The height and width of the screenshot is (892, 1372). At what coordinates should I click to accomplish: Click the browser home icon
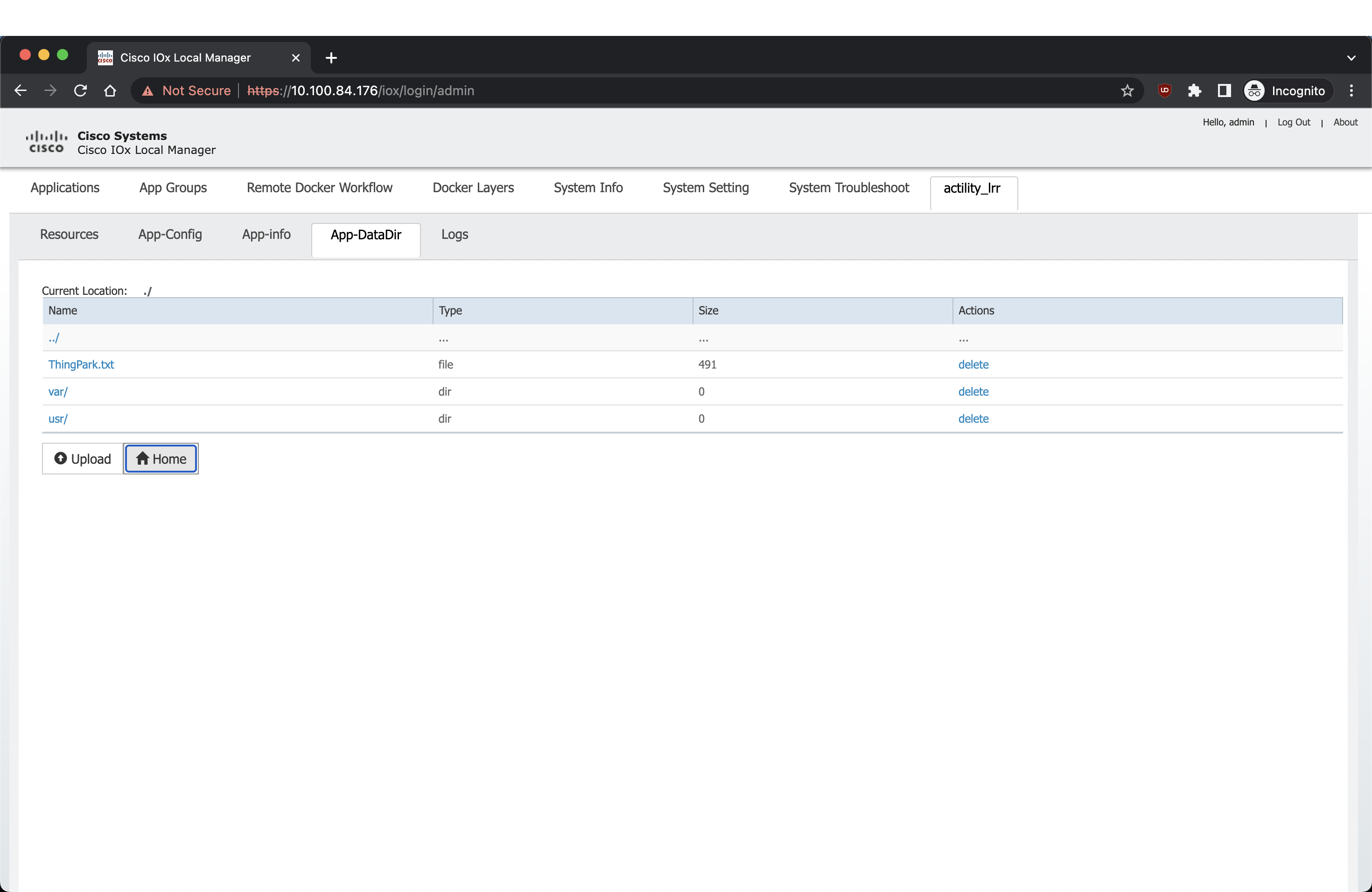click(x=110, y=91)
